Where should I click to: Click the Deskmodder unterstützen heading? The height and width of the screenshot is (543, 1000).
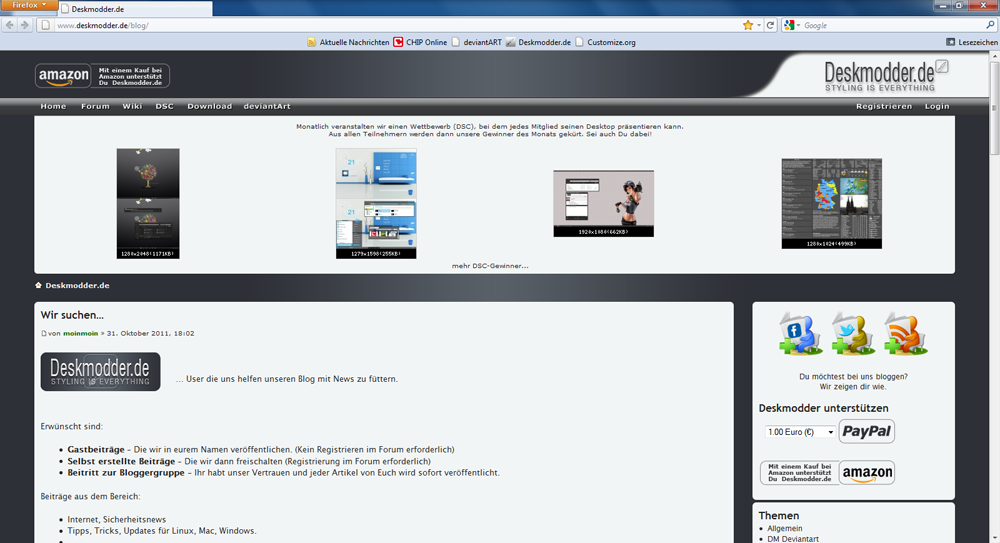[x=823, y=408]
